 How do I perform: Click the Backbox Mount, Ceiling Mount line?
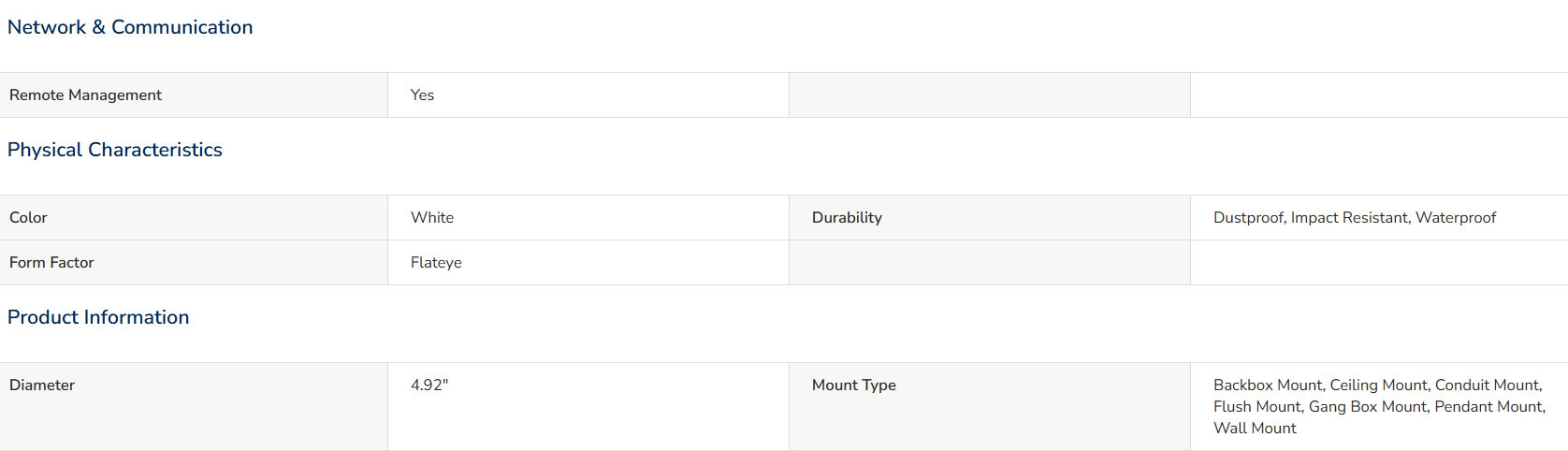click(x=1378, y=386)
